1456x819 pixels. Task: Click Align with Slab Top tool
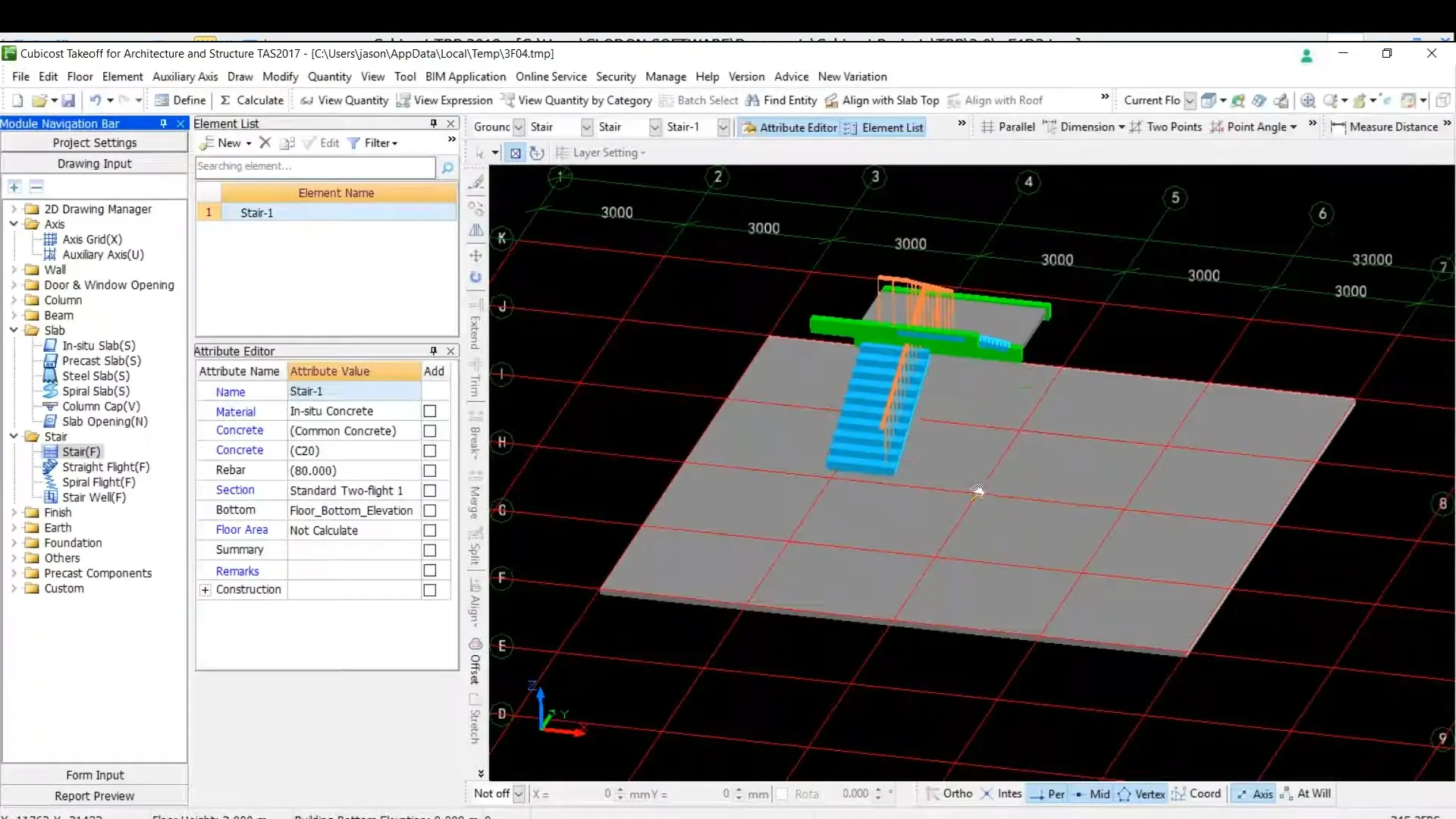click(882, 100)
